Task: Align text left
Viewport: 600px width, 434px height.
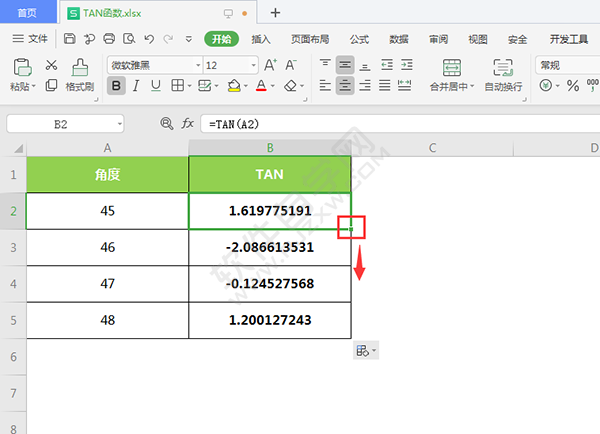Action: 325,85
